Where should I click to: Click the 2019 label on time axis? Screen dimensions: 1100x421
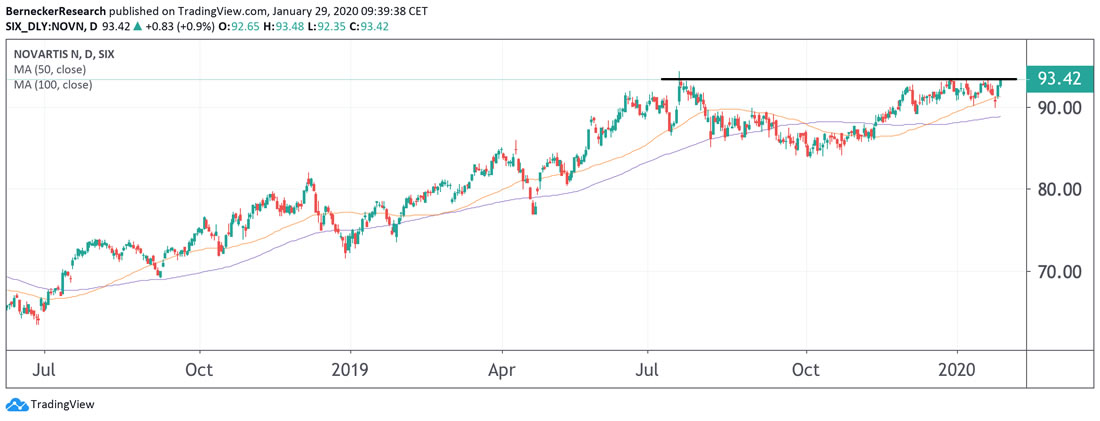click(350, 370)
